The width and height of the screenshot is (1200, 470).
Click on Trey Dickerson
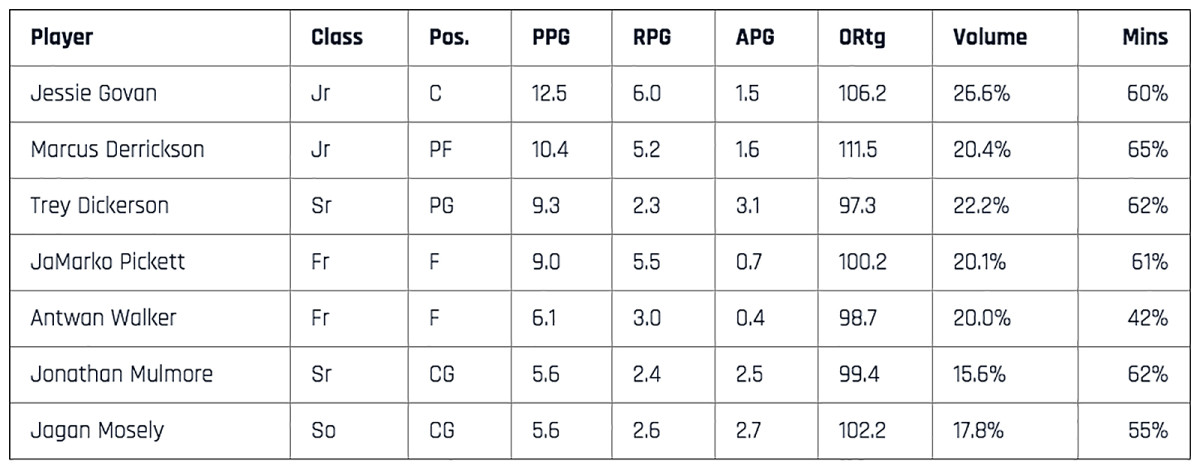(x=99, y=206)
